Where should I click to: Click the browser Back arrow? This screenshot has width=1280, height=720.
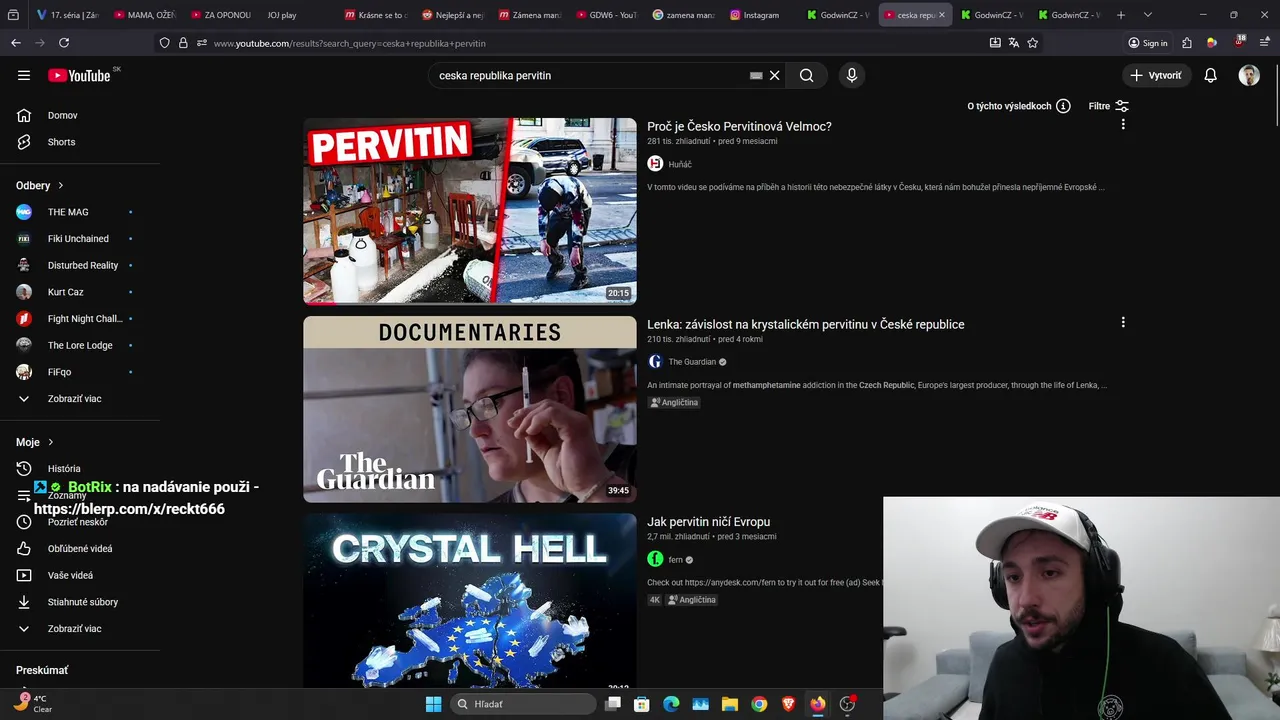click(15, 43)
